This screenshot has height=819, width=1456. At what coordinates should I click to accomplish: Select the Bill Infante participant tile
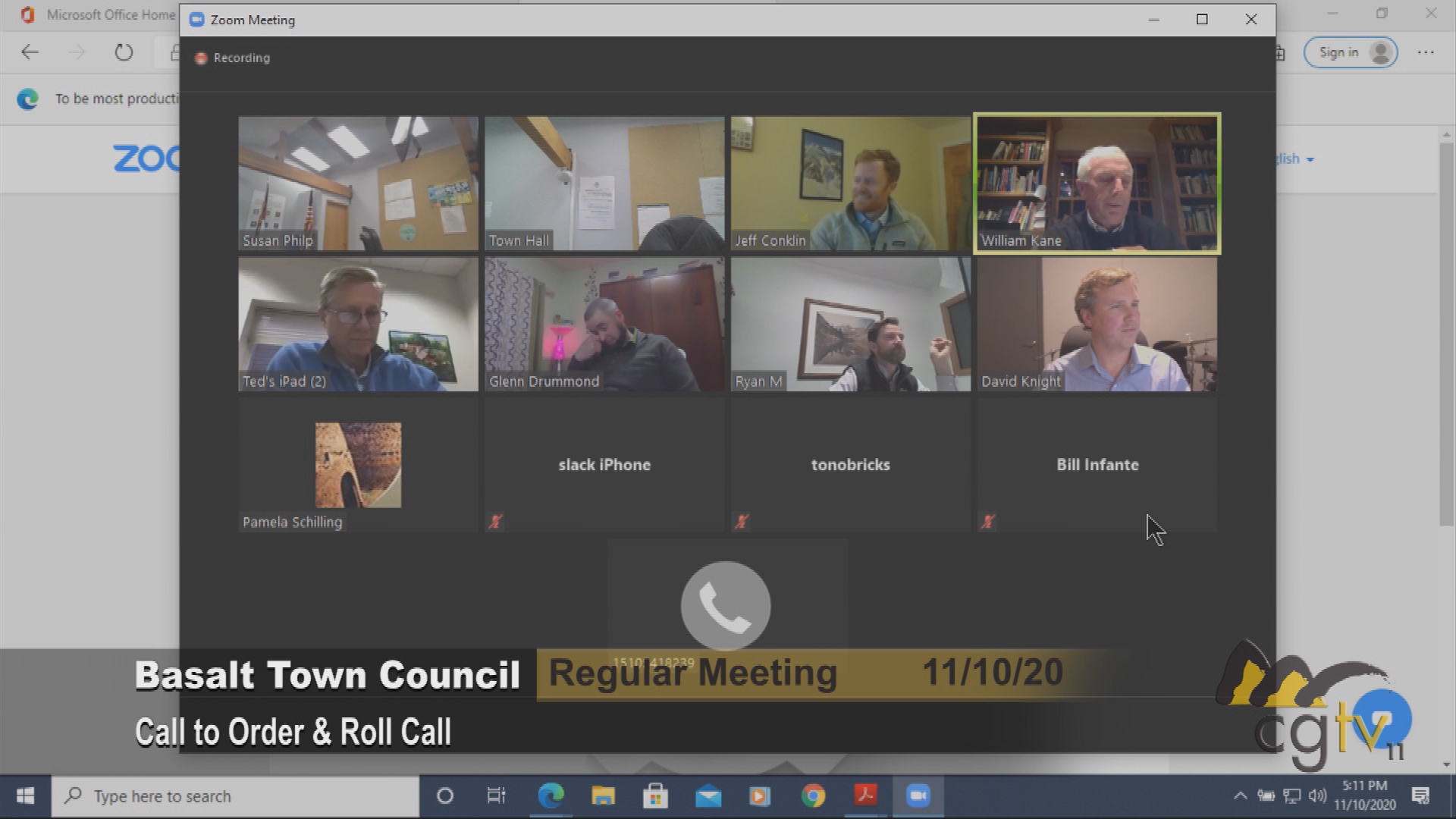coord(1097,465)
